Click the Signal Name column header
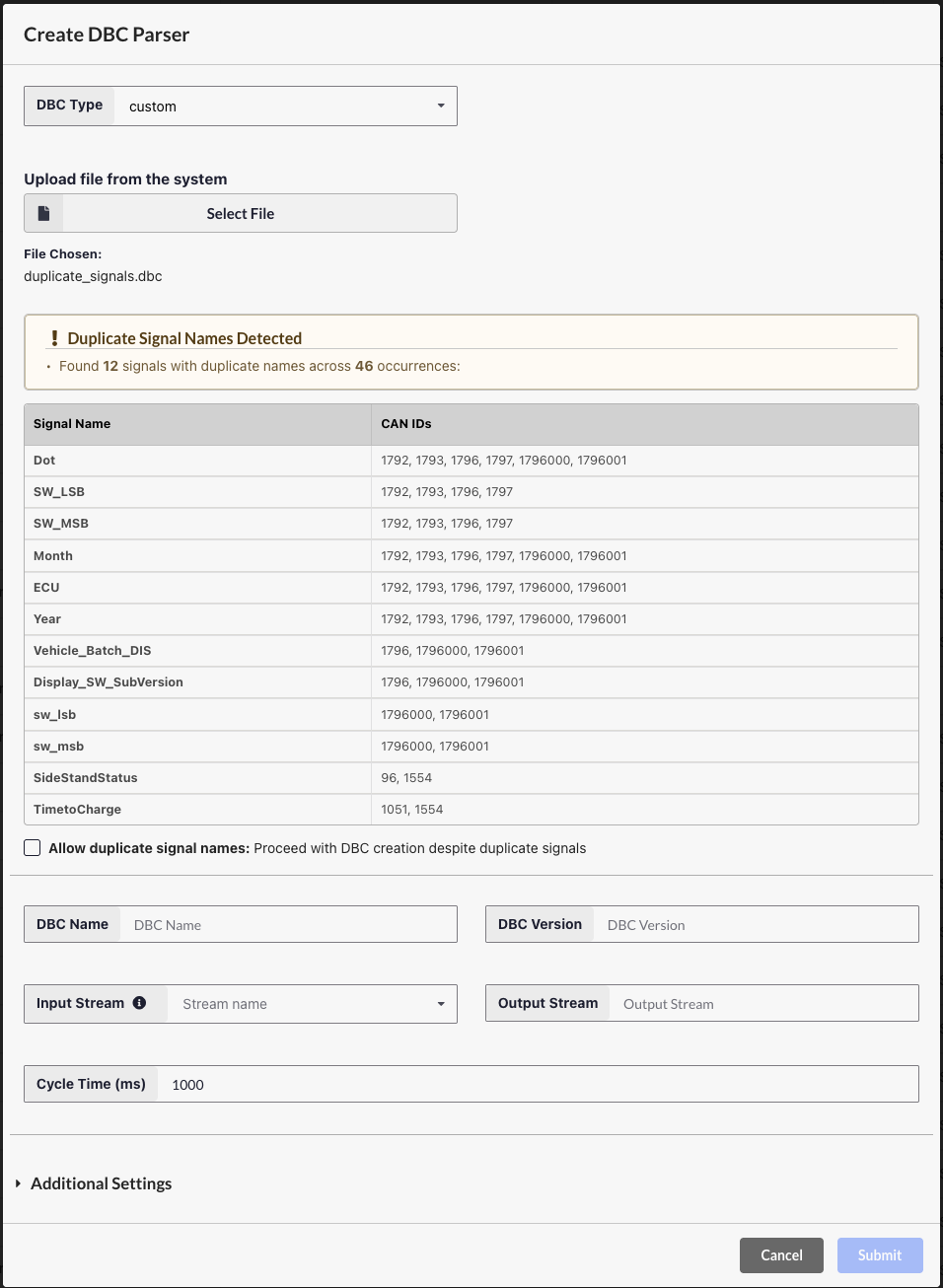Image resolution: width=943 pixels, height=1288 pixels. click(197, 424)
